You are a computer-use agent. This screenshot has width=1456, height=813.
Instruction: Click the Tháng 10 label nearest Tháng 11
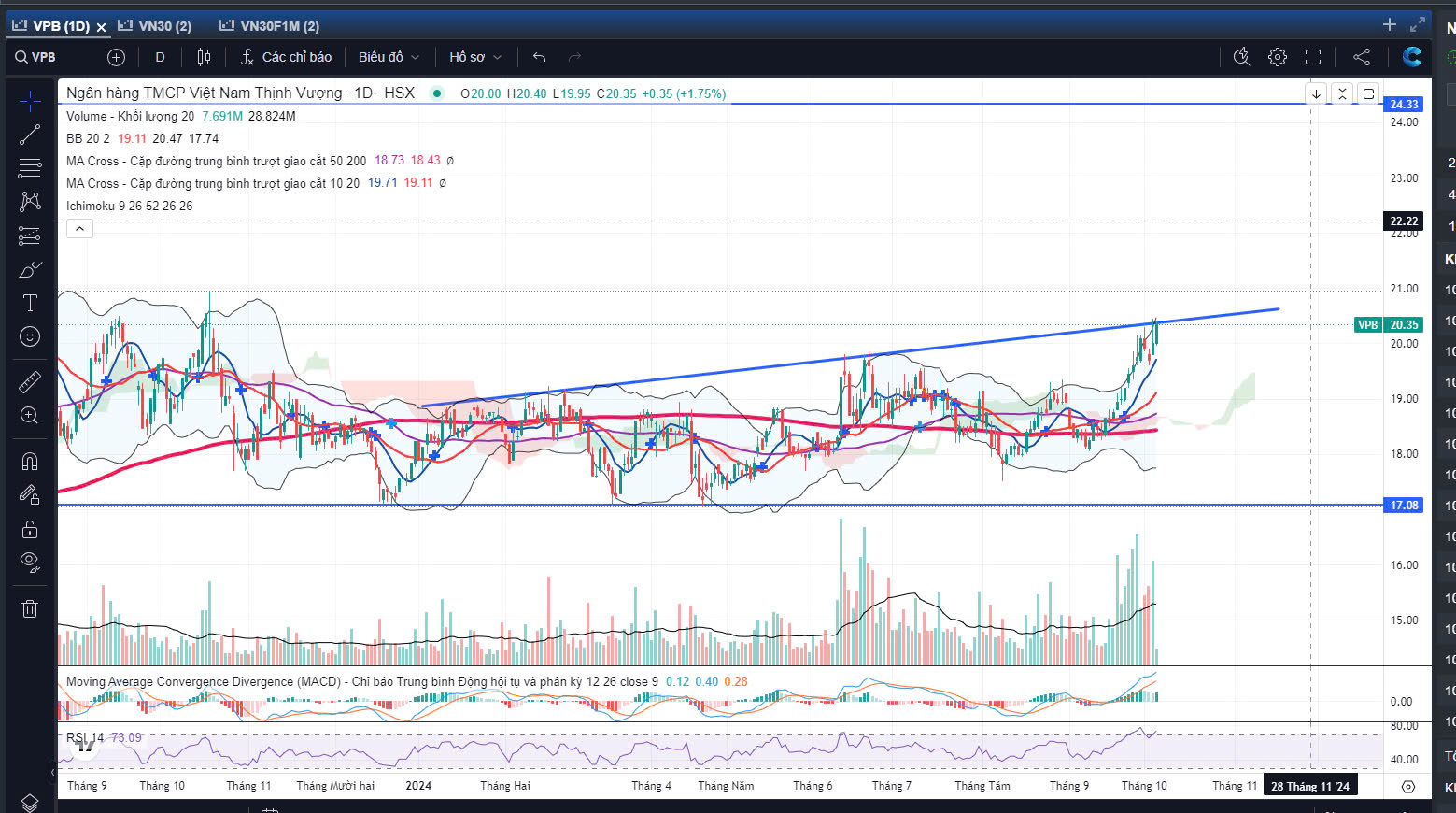[1144, 786]
